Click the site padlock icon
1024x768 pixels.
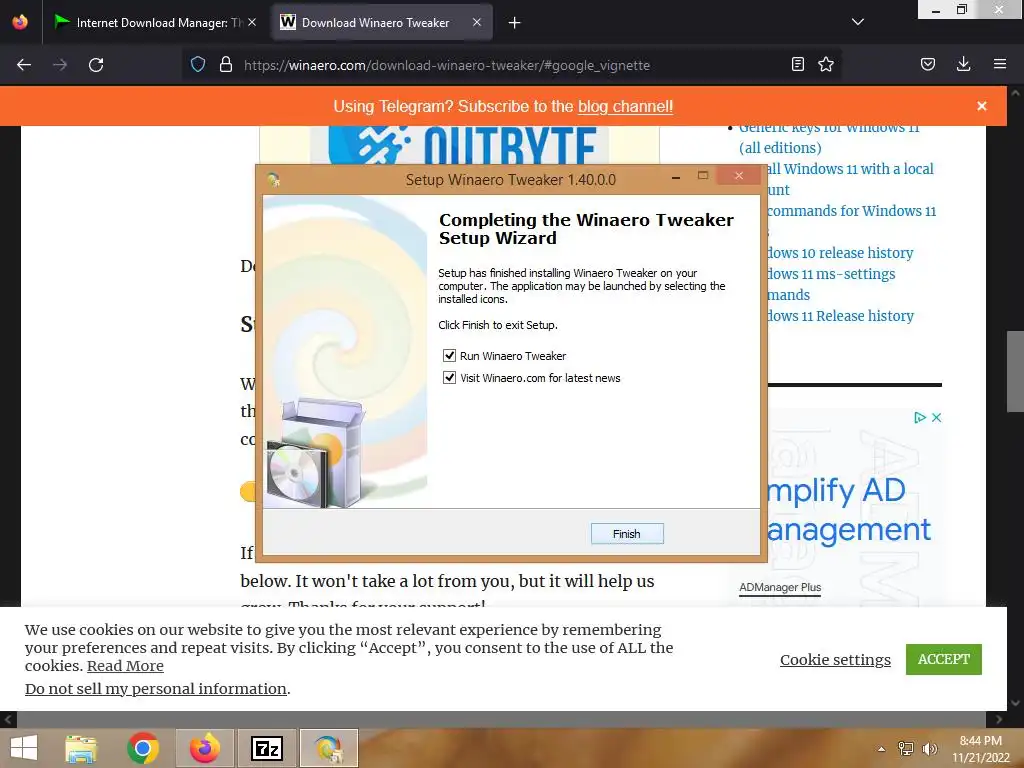tap(226, 65)
